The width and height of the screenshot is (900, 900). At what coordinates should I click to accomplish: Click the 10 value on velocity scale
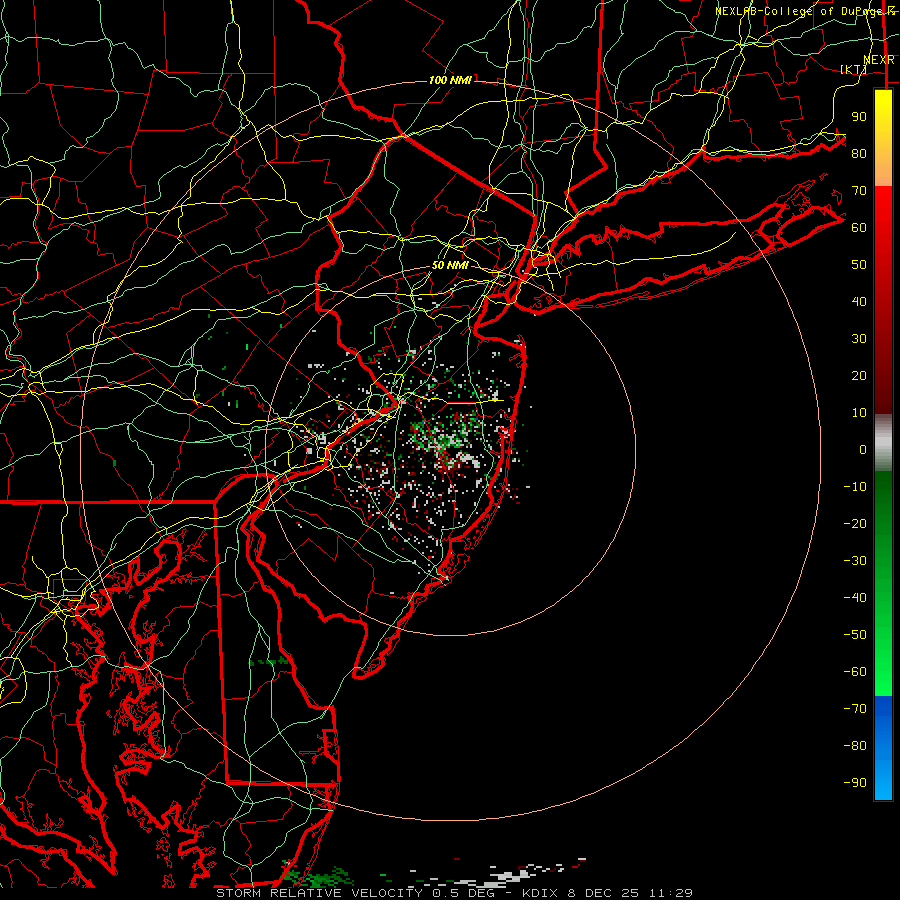coord(859,413)
